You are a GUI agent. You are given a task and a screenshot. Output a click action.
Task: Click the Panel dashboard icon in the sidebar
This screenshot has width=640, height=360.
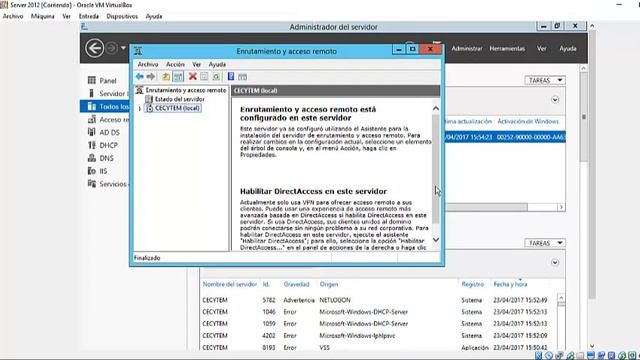92,80
